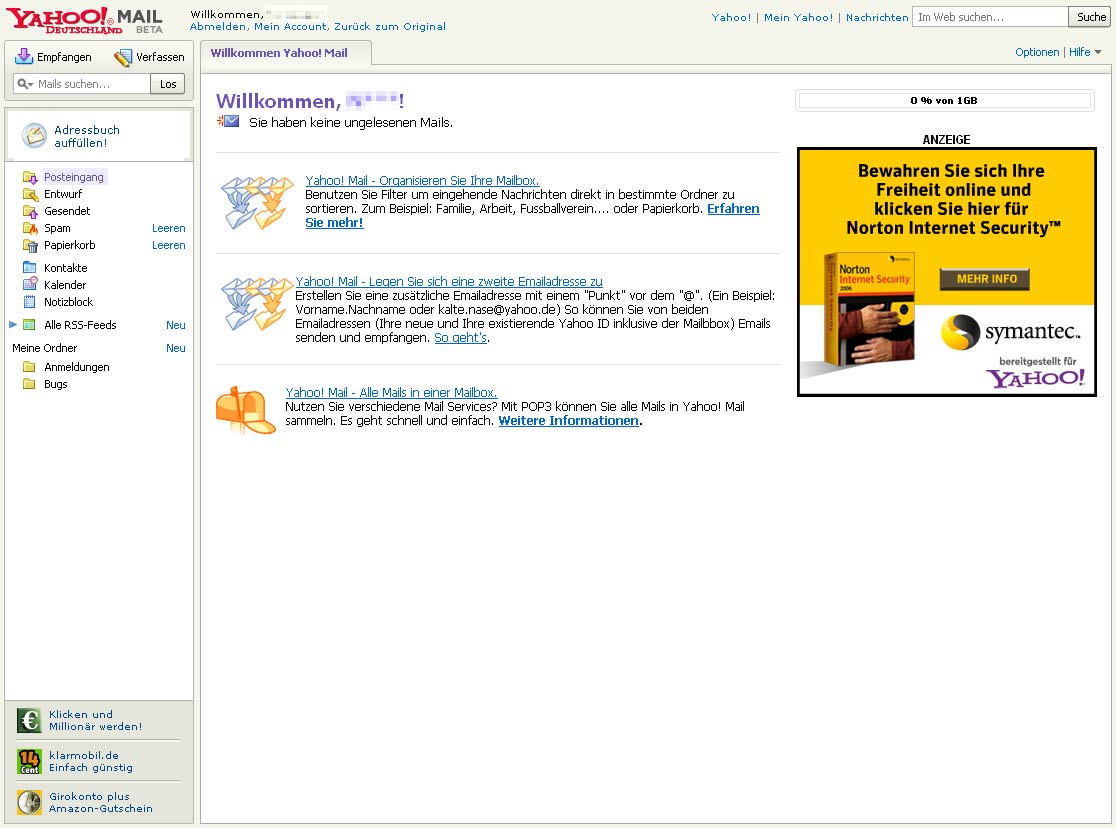Click the Adressbuch auffüllen envelope icon
Viewport: 1116px width, 828px height.
tap(34, 135)
